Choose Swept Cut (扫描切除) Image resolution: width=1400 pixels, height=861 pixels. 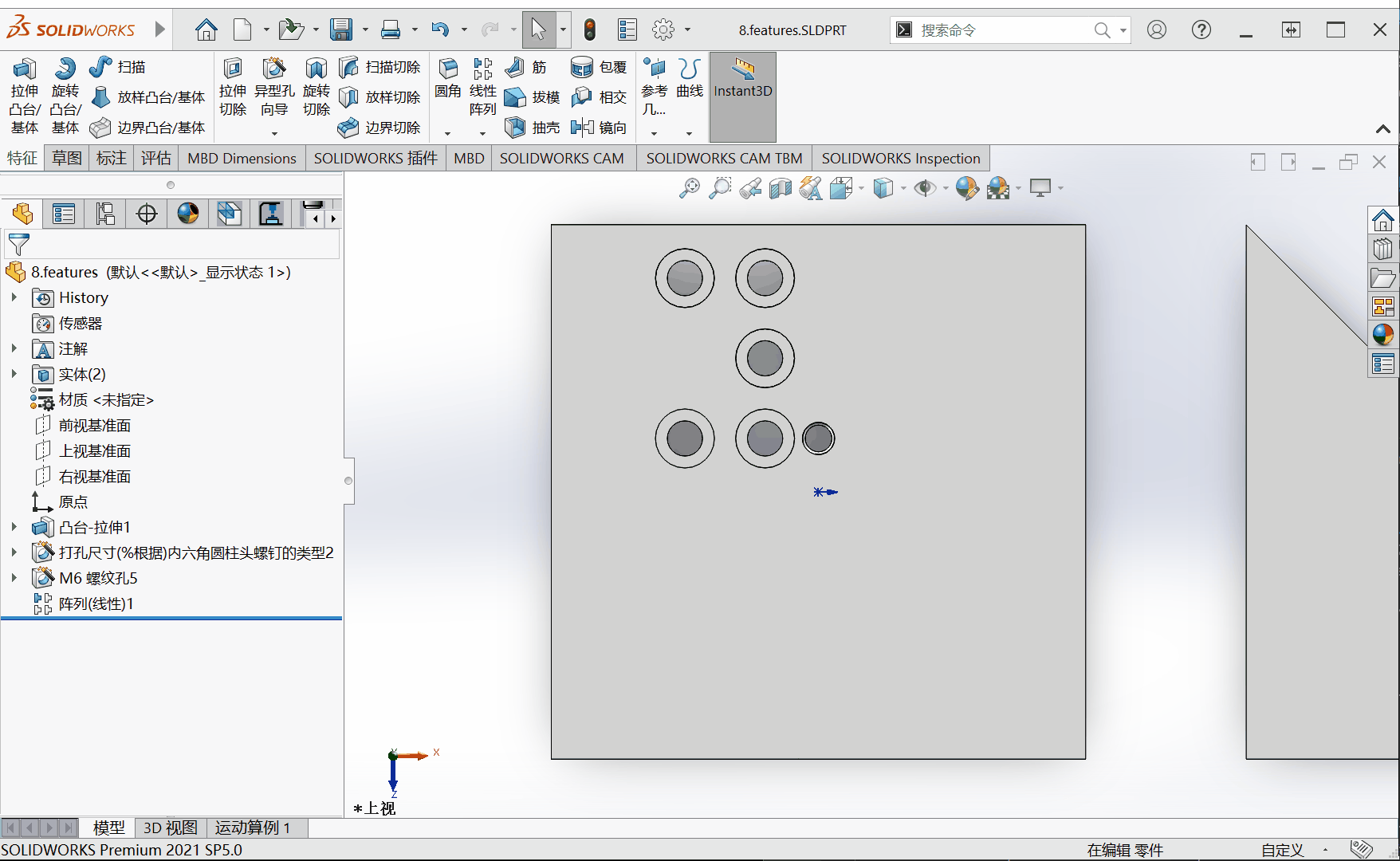click(380, 67)
